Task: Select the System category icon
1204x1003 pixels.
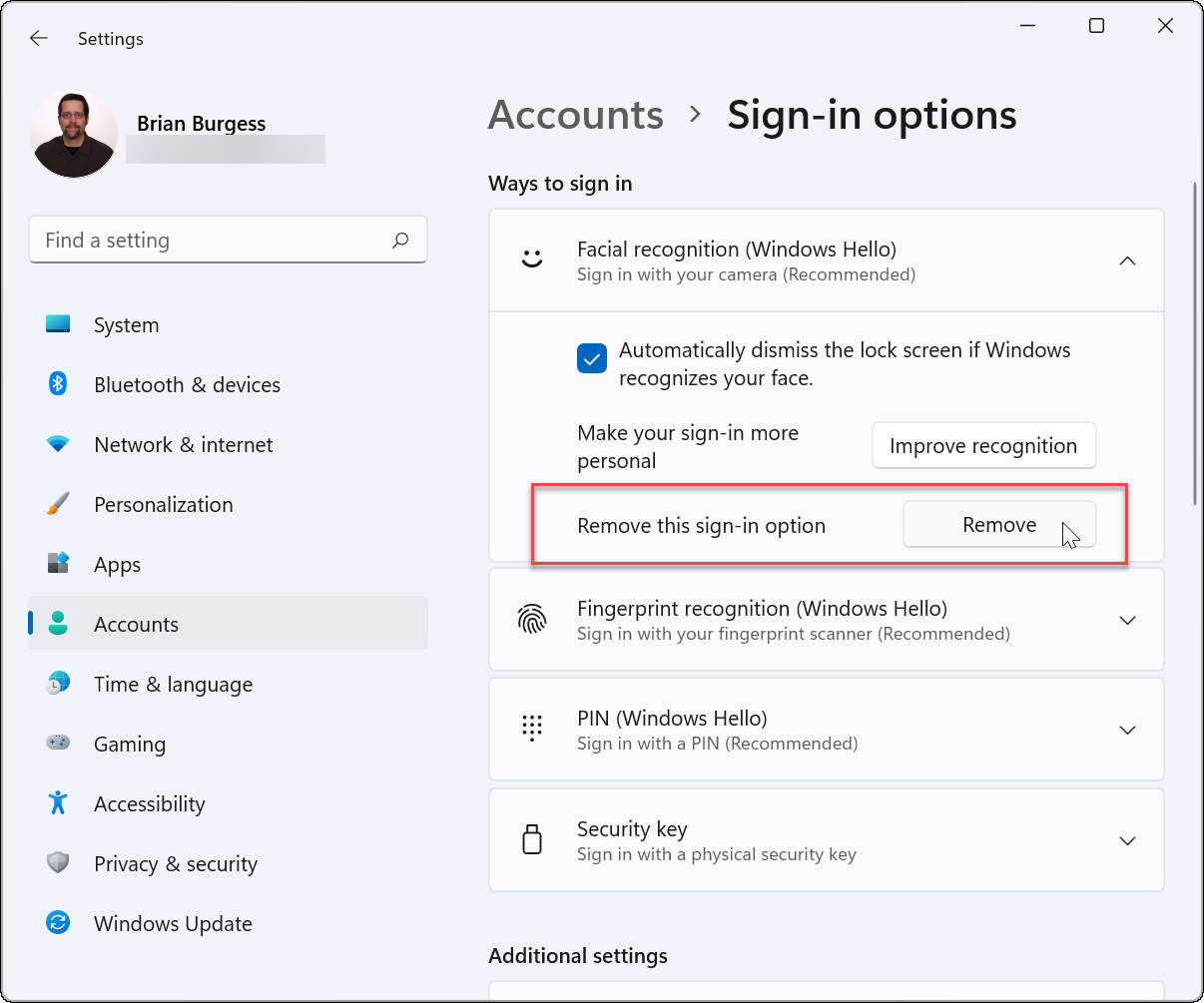Action: click(57, 324)
